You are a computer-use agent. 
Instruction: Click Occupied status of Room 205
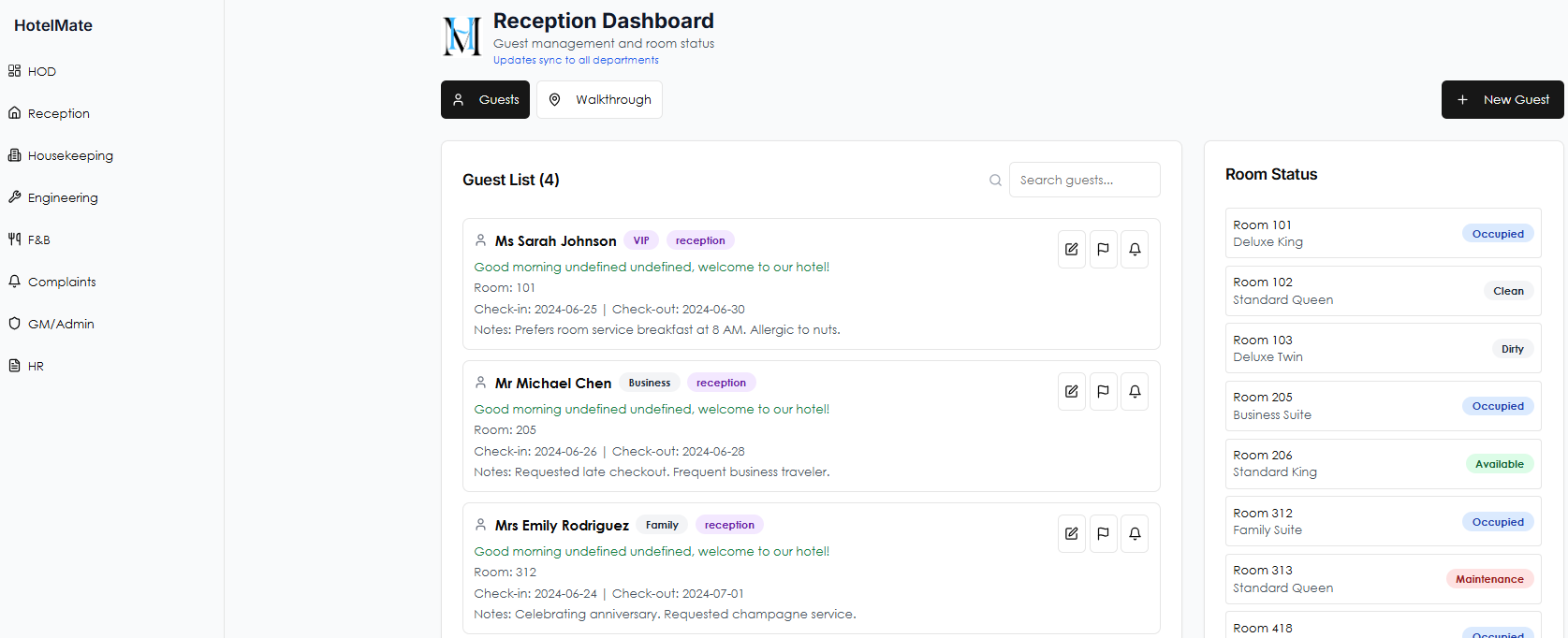pos(1498,406)
